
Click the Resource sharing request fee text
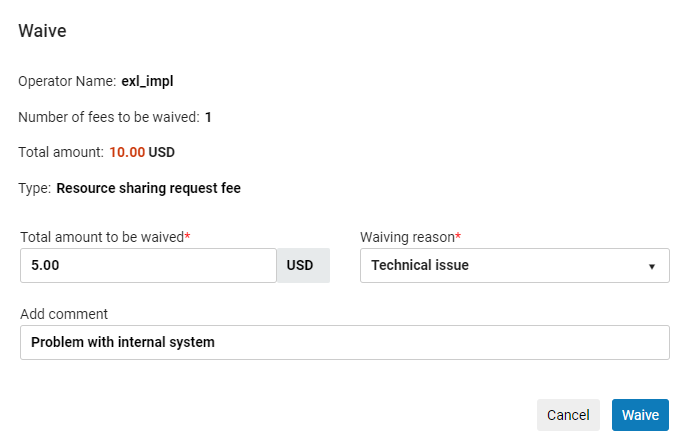tap(148, 188)
